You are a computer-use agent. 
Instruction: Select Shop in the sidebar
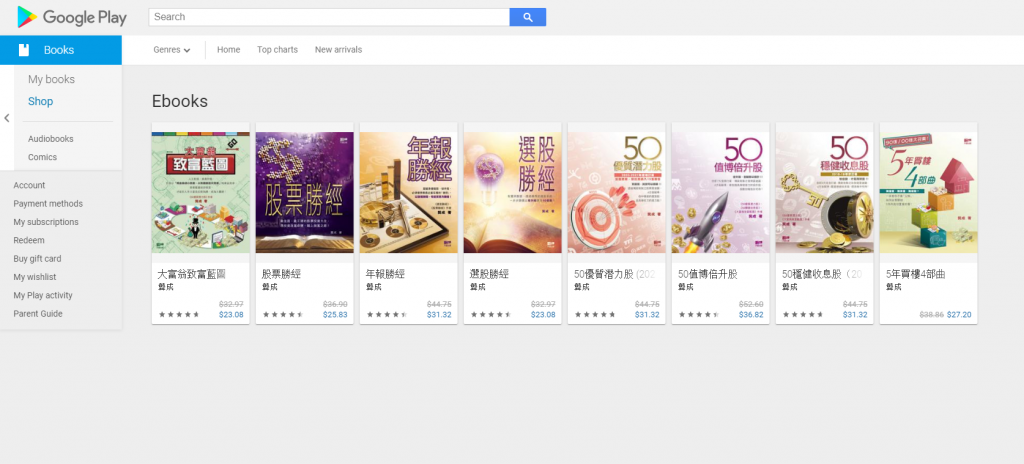tap(40, 101)
